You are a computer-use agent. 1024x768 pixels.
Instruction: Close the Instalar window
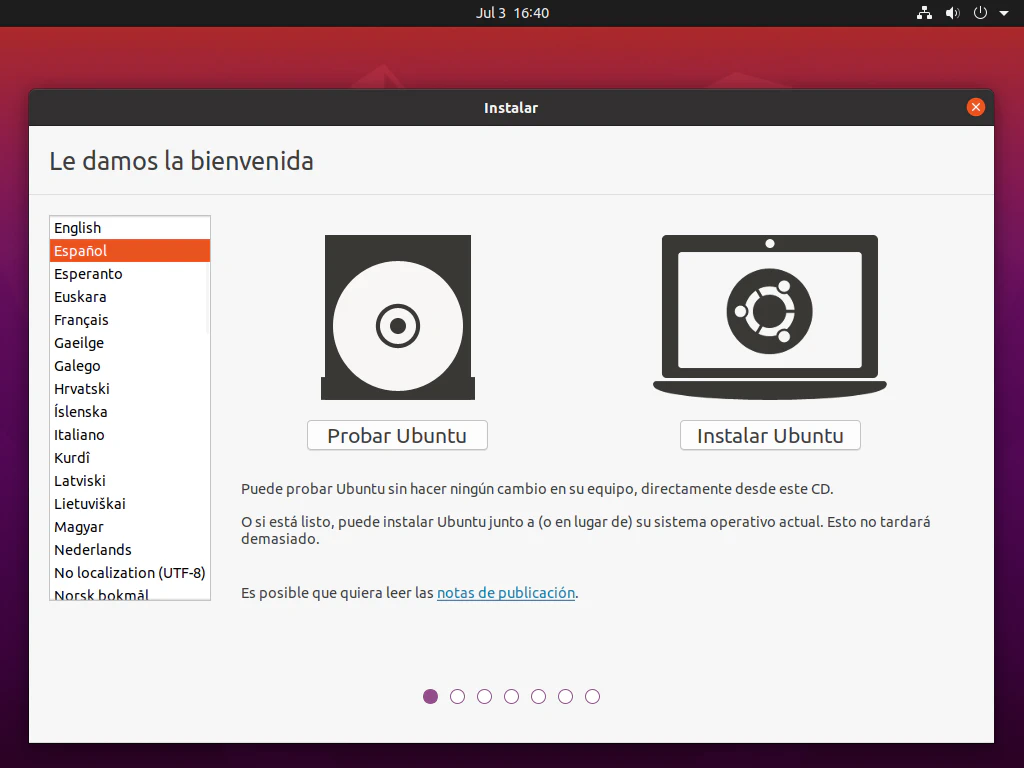976,107
